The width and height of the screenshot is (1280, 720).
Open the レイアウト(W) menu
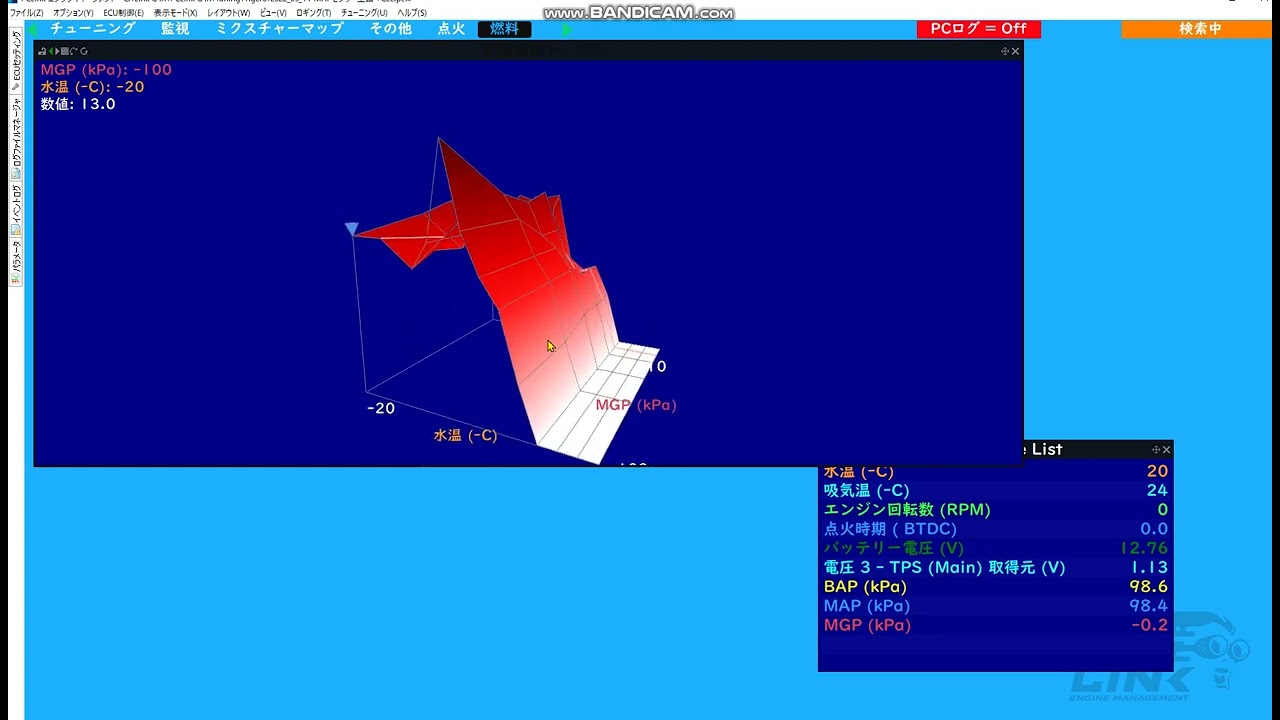pyautogui.click(x=229, y=13)
